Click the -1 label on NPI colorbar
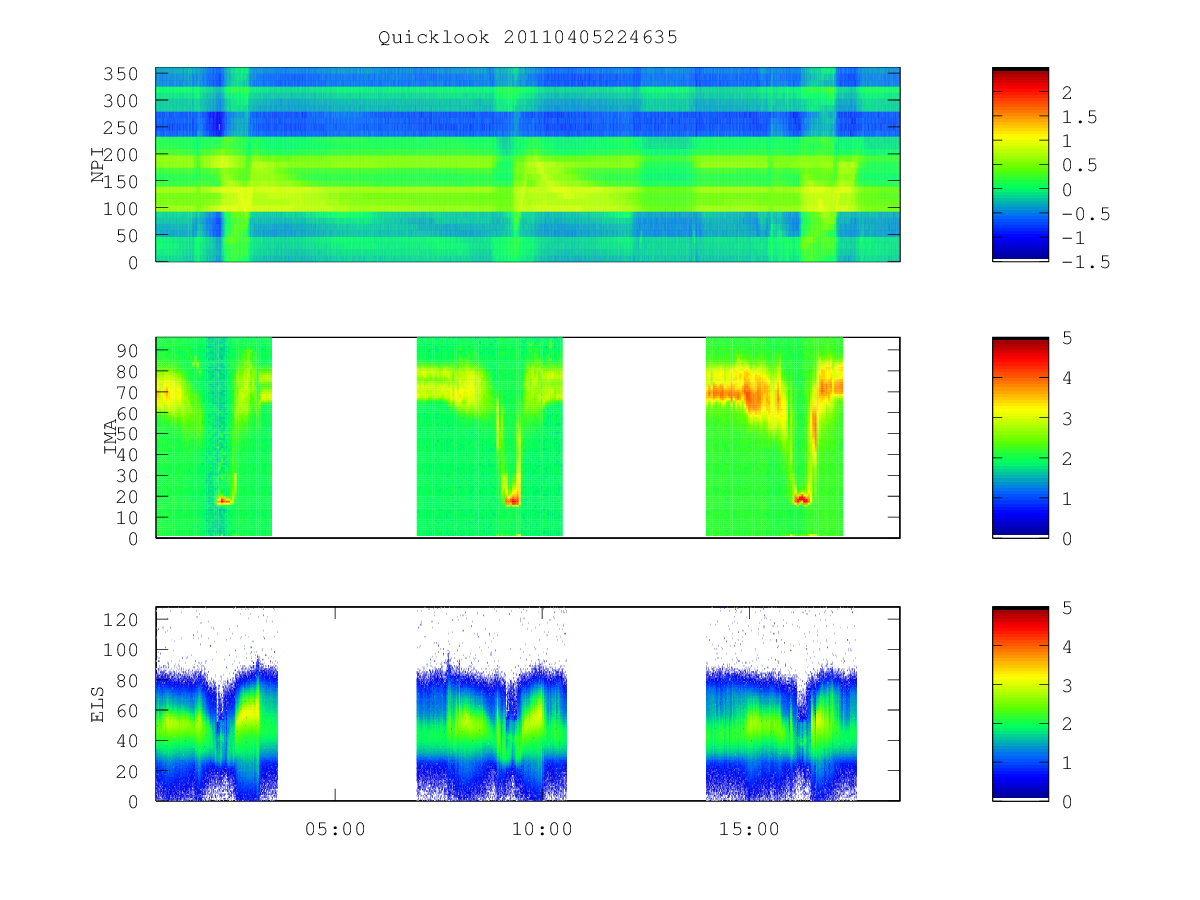The width and height of the screenshot is (1200, 900). tap(1073, 238)
